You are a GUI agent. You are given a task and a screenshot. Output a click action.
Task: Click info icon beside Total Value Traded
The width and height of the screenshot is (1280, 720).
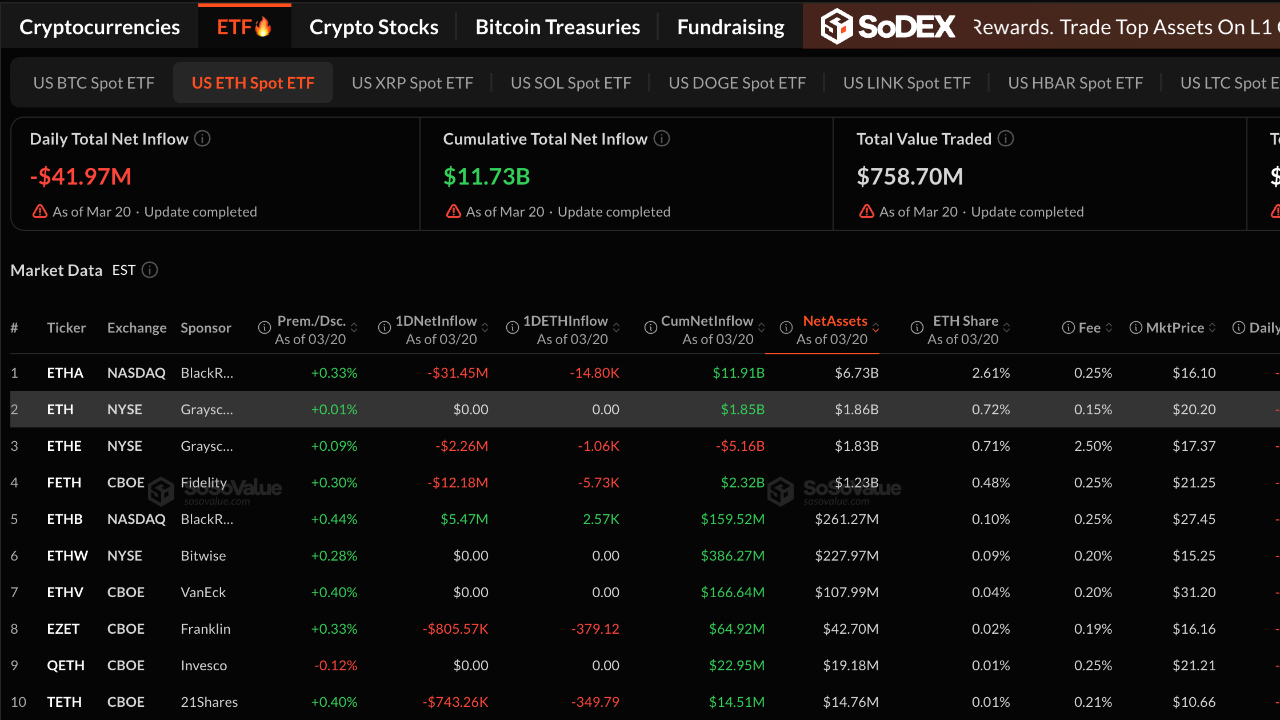click(x=1006, y=139)
